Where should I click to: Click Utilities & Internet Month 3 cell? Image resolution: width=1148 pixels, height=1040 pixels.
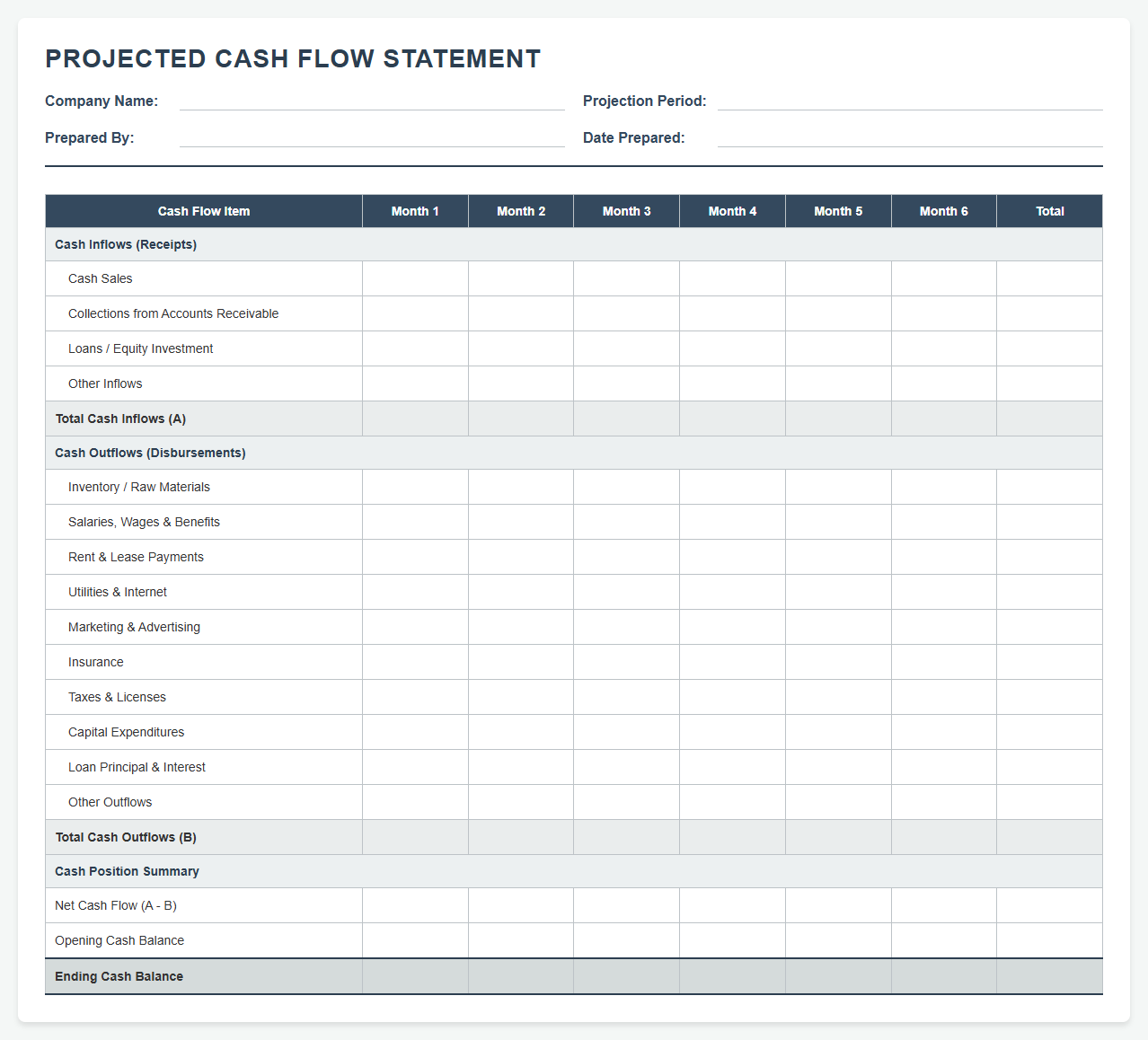(x=627, y=592)
